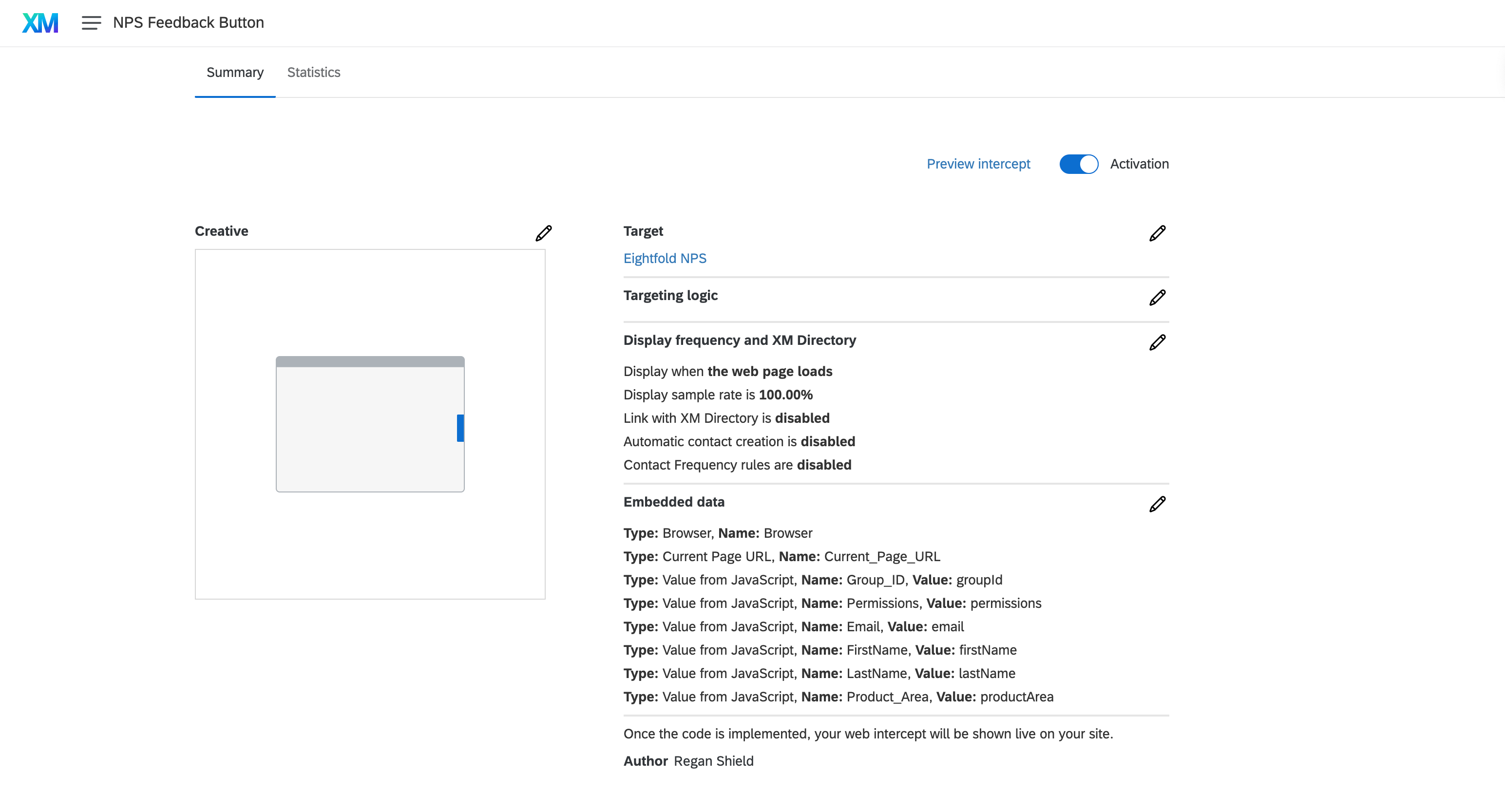Click 'Display sample rate is 100.00%' text

pyautogui.click(x=718, y=395)
